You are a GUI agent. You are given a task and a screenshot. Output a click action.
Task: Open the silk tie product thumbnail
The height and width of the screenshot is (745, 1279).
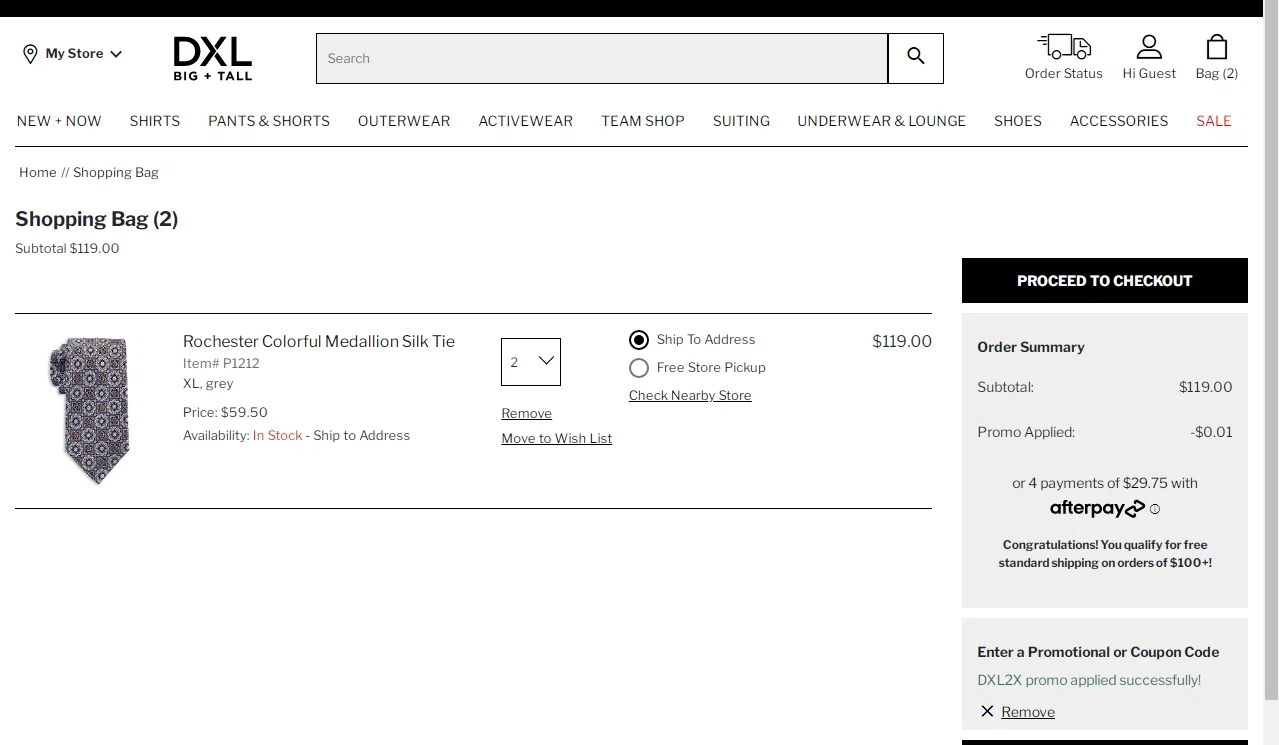pos(90,411)
